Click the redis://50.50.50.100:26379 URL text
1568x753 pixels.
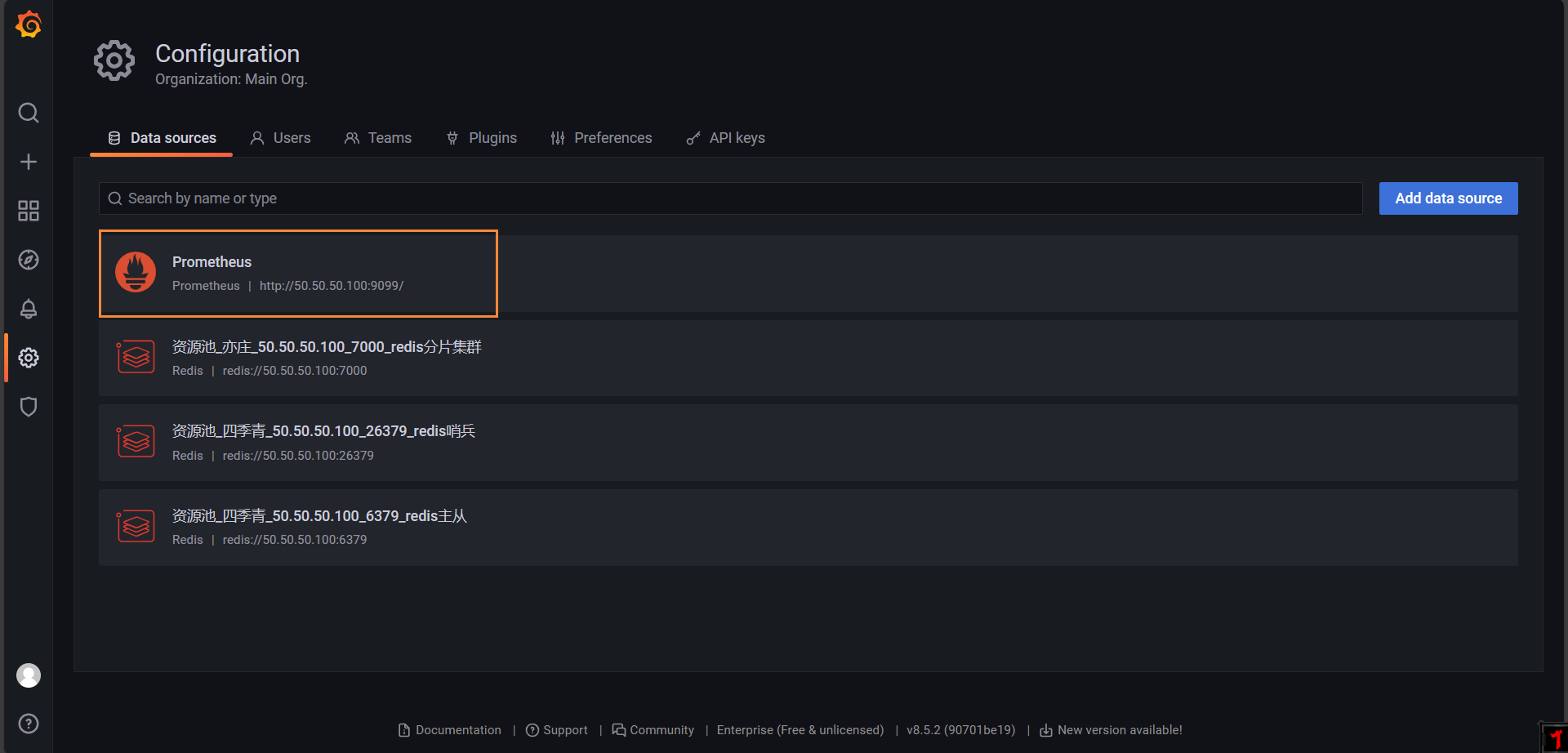point(298,456)
